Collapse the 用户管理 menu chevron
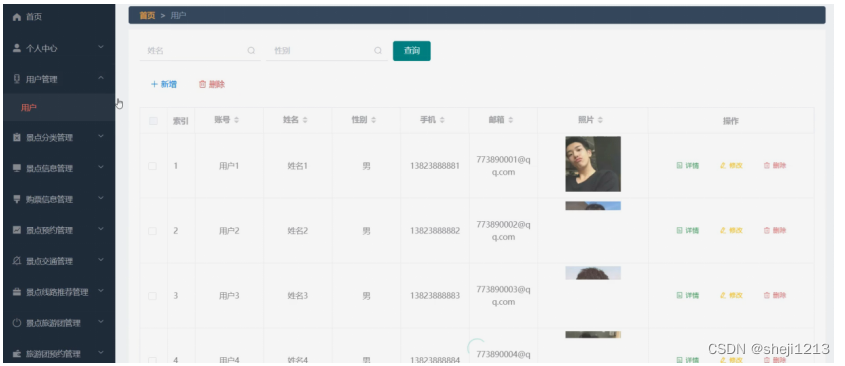Screen dimensions: 845x366 pos(101,79)
